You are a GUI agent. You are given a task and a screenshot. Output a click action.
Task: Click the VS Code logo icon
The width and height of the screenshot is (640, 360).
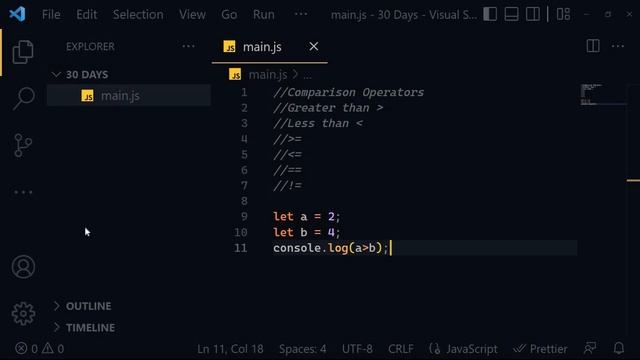pos(17,14)
